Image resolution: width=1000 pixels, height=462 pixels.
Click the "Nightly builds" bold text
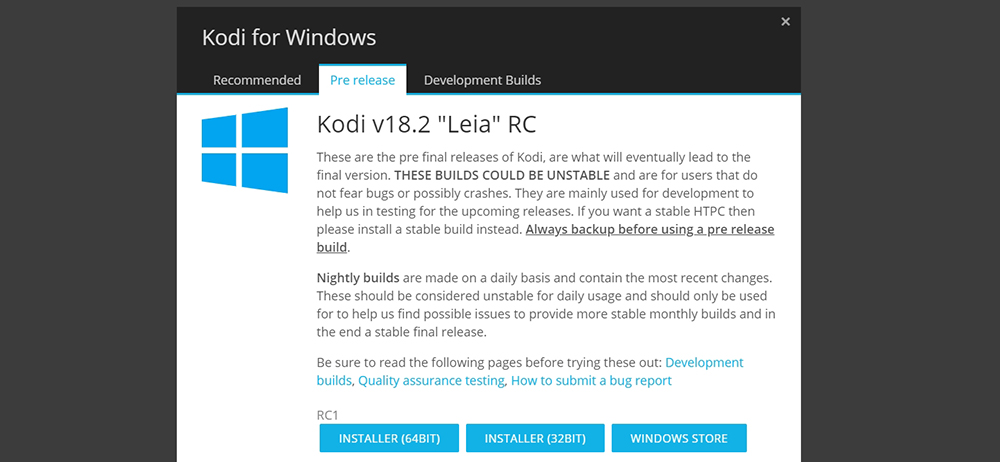pos(358,279)
